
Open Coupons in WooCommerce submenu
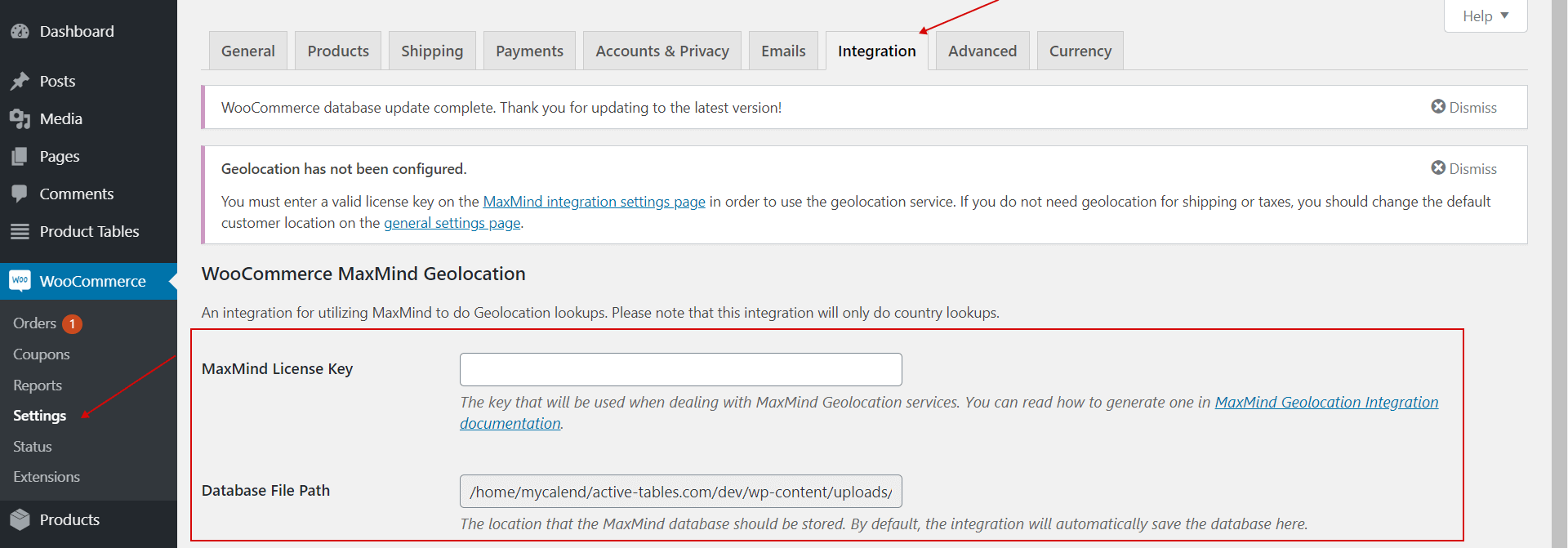tap(41, 354)
